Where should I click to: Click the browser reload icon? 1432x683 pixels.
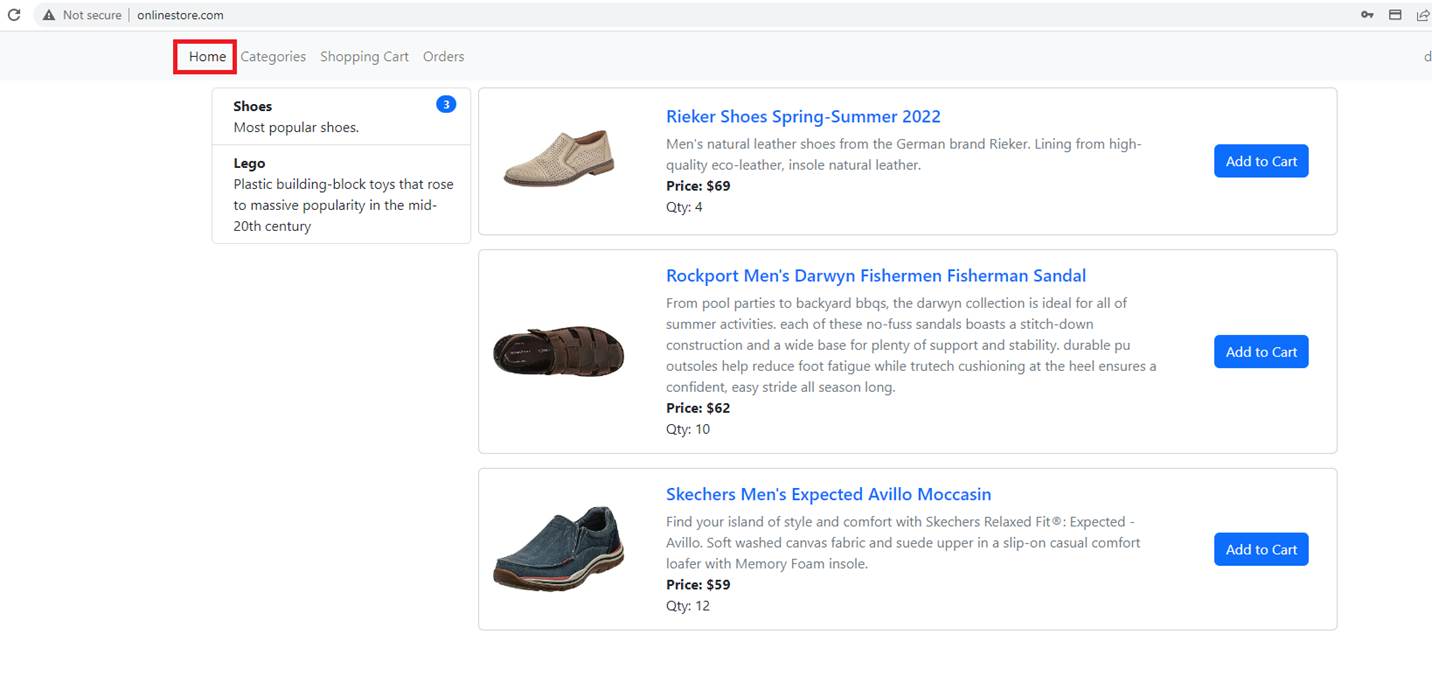pyautogui.click(x=14, y=15)
